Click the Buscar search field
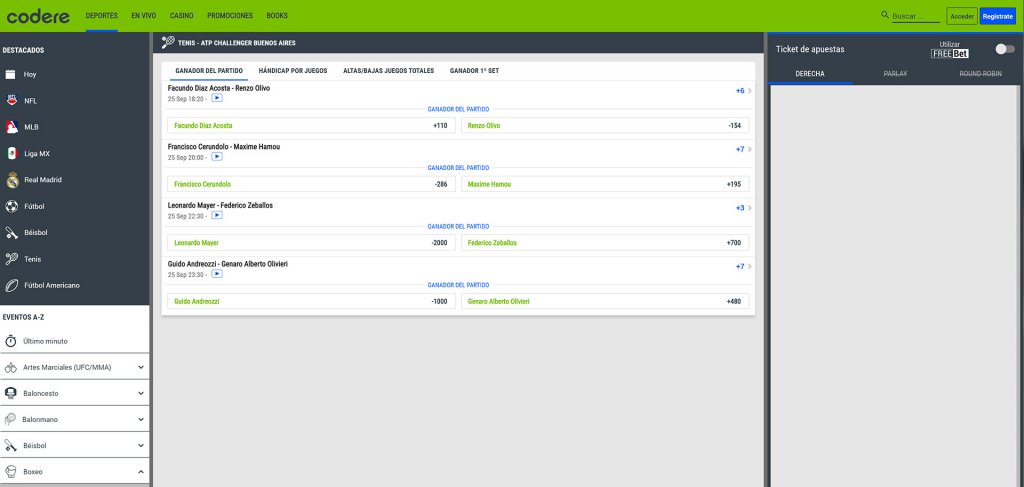Image resolution: width=1024 pixels, height=487 pixels. 916,16
